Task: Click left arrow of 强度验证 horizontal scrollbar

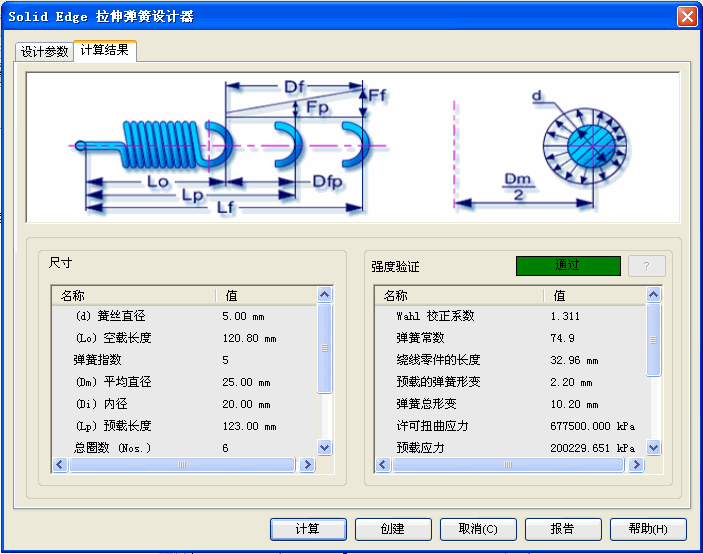Action: coord(383,465)
